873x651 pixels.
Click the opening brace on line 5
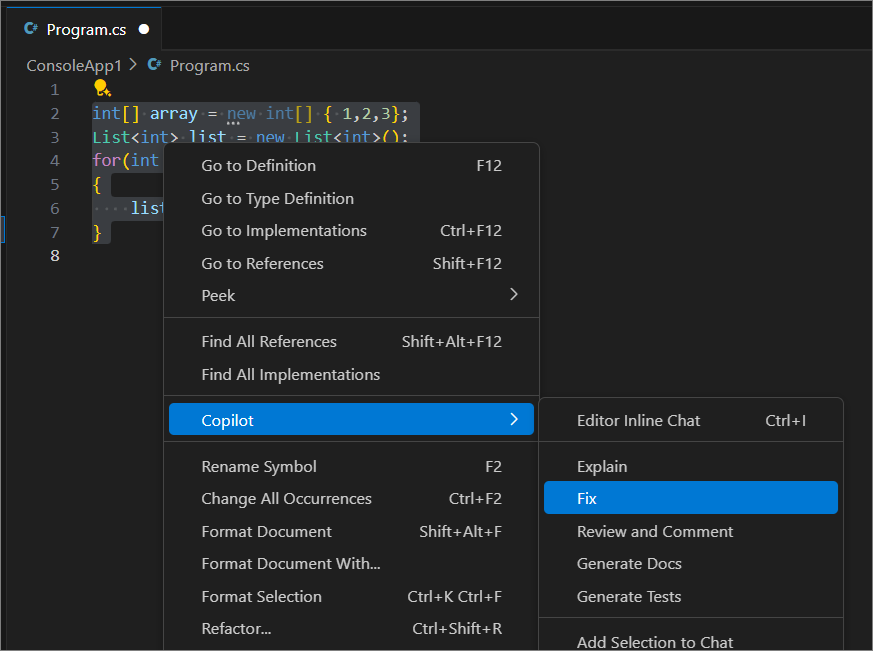[x=97, y=184]
